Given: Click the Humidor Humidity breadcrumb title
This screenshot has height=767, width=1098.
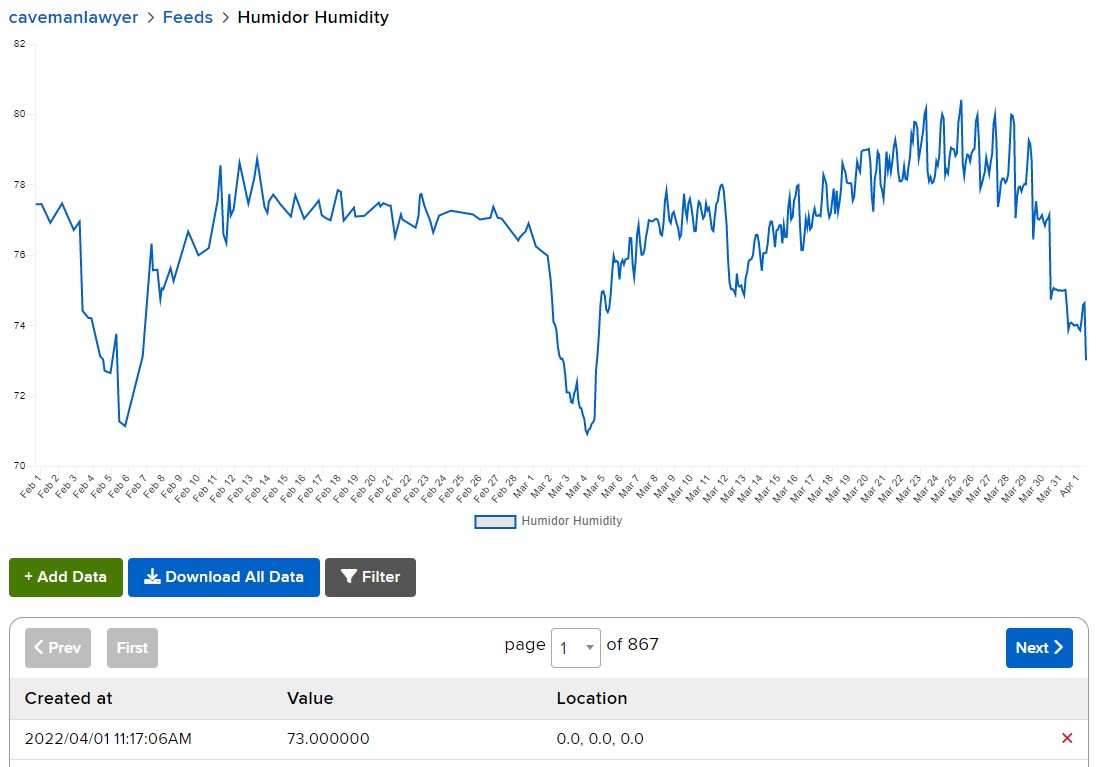Looking at the screenshot, I should (313, 17).
